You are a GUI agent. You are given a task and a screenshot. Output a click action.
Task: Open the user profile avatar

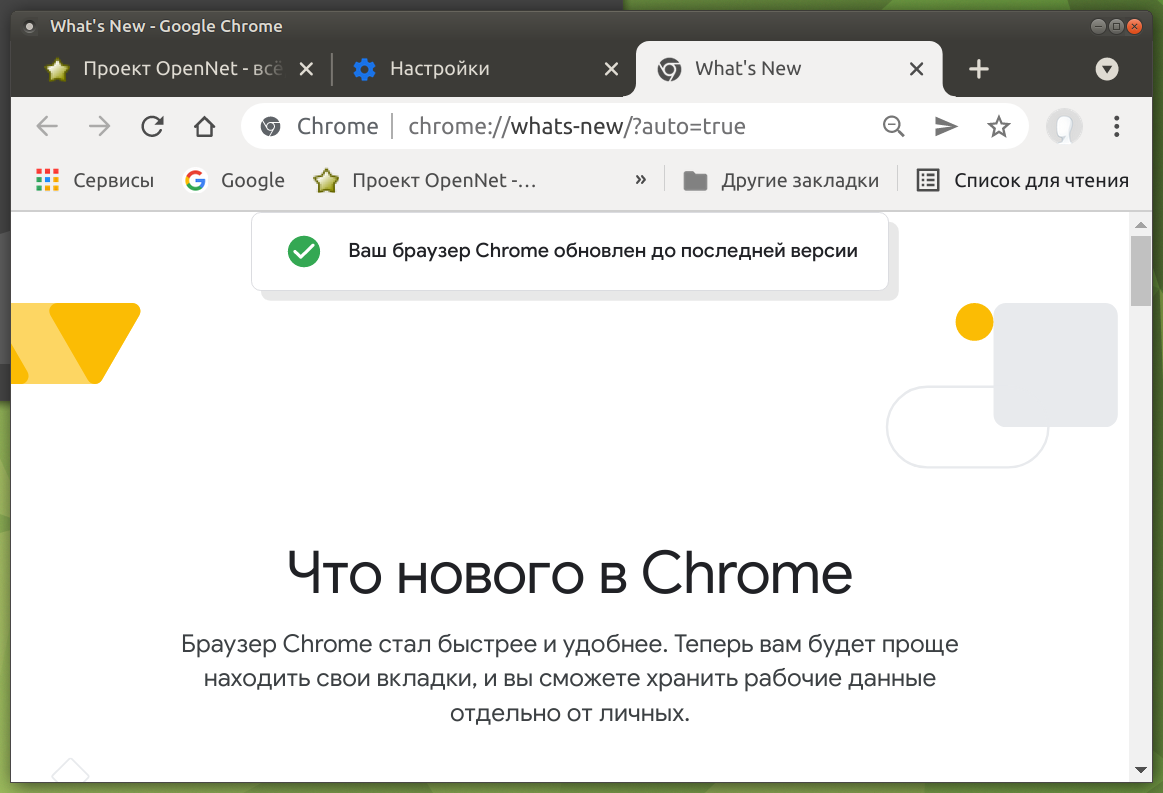tap(1064, 126)
